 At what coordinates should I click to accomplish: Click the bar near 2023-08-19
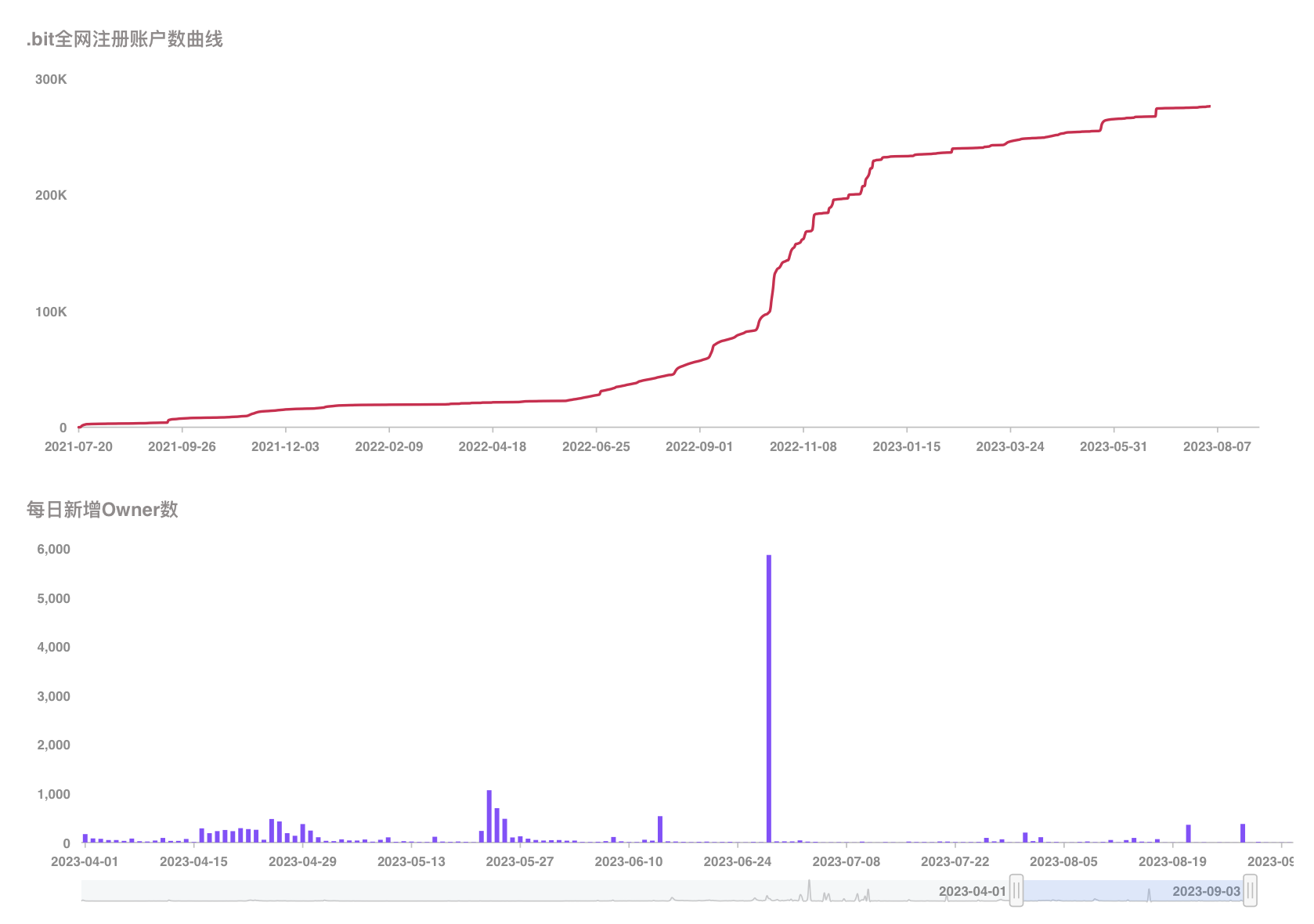(x=1188, y=834)
